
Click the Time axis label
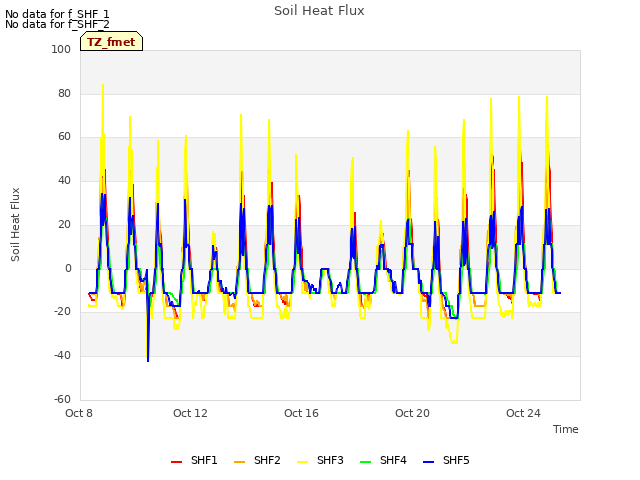pyautogui.click(x=566, y=429)
